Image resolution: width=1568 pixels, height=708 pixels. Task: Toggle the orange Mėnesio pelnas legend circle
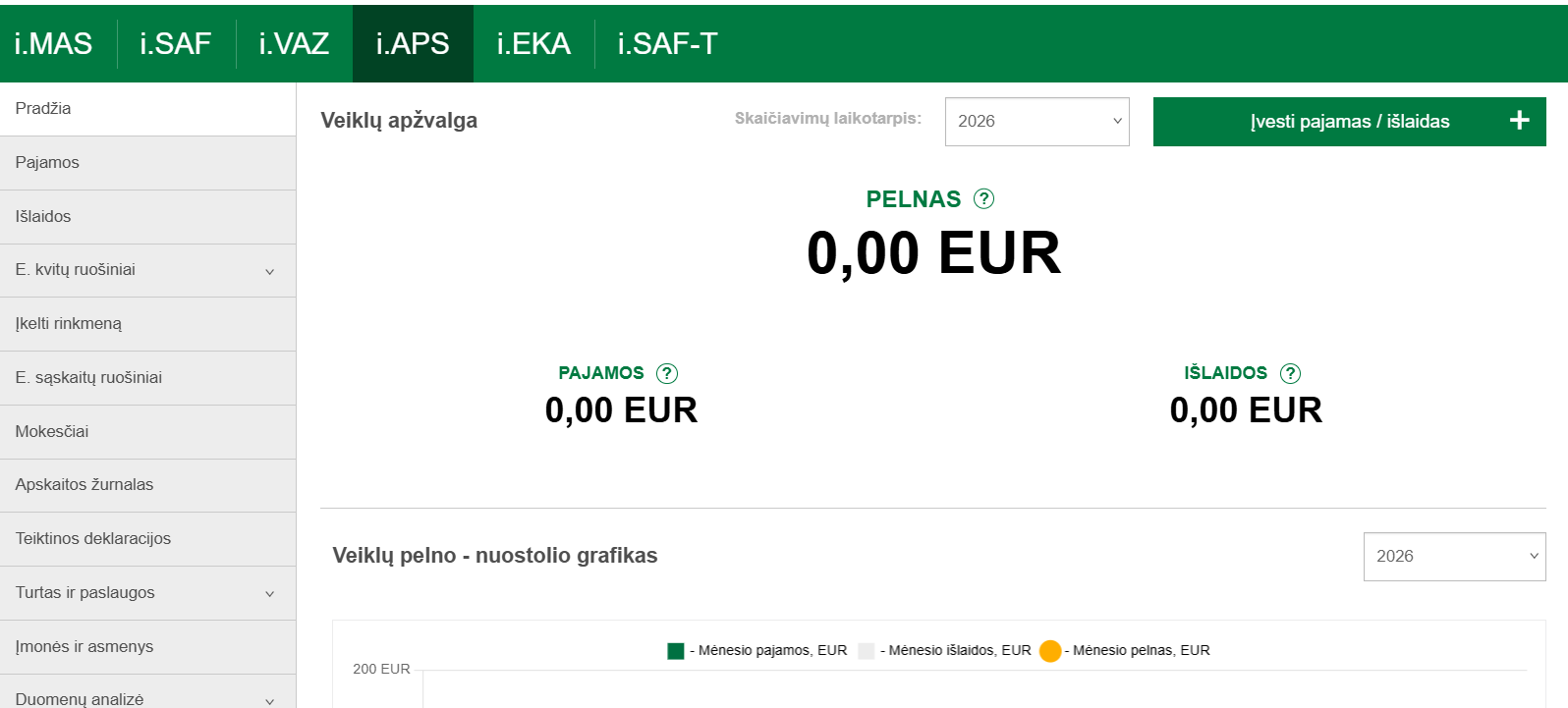click(1050, 651)
